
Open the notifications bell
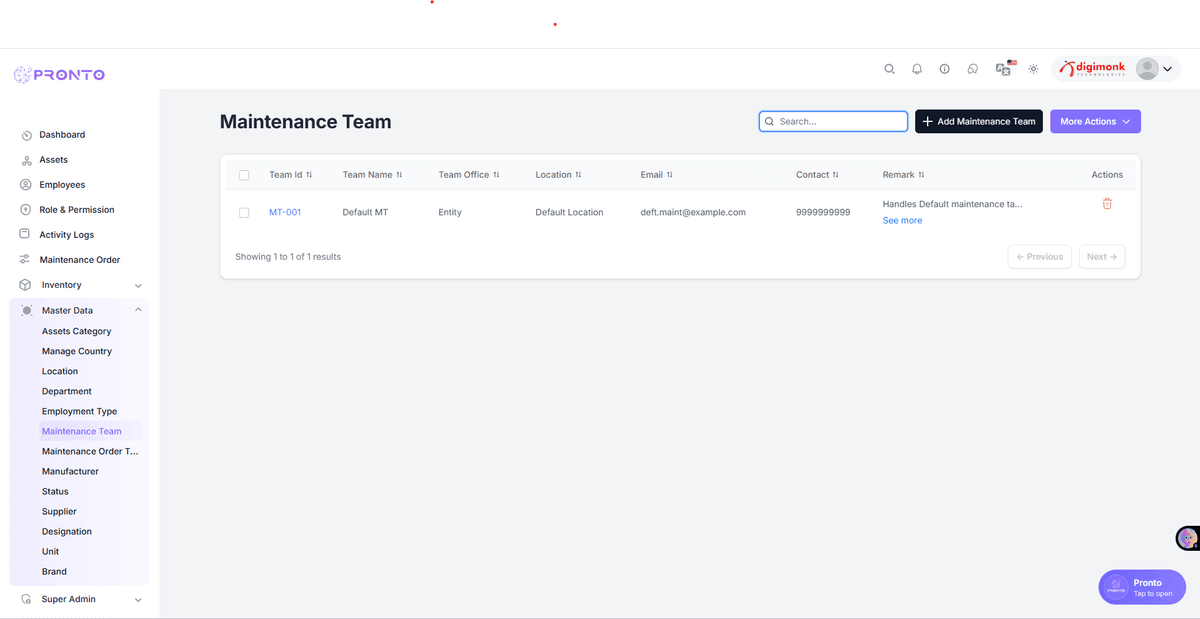point(916,68)
